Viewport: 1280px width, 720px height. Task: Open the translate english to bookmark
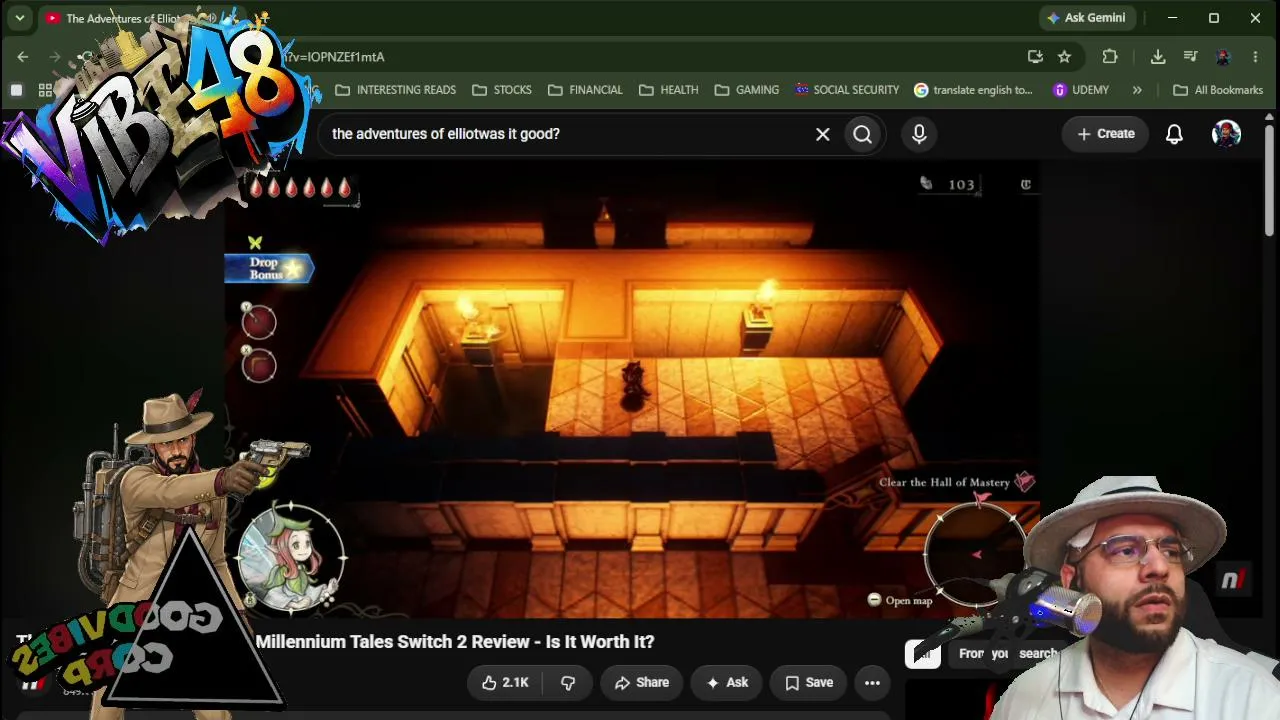[x=973, y=90]
